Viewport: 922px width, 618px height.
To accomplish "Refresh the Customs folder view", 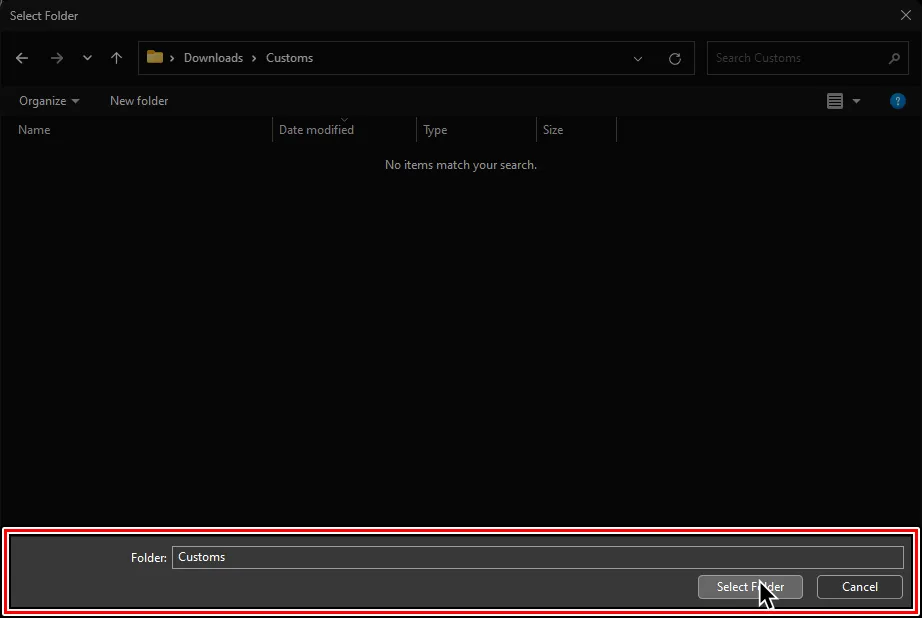I will pos(674,58).
